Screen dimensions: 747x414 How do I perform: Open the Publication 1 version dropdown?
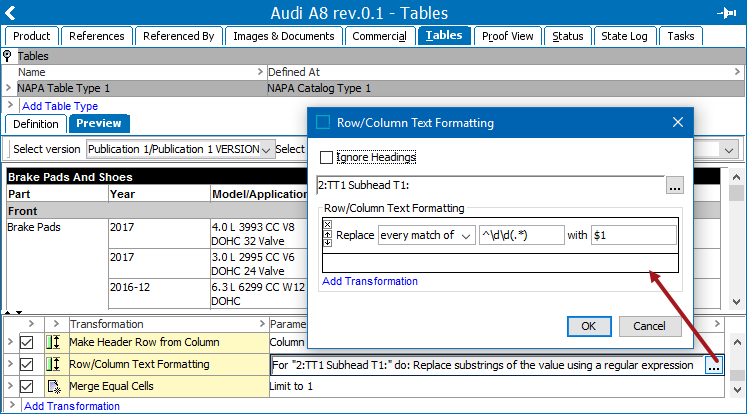coord(180,149)
